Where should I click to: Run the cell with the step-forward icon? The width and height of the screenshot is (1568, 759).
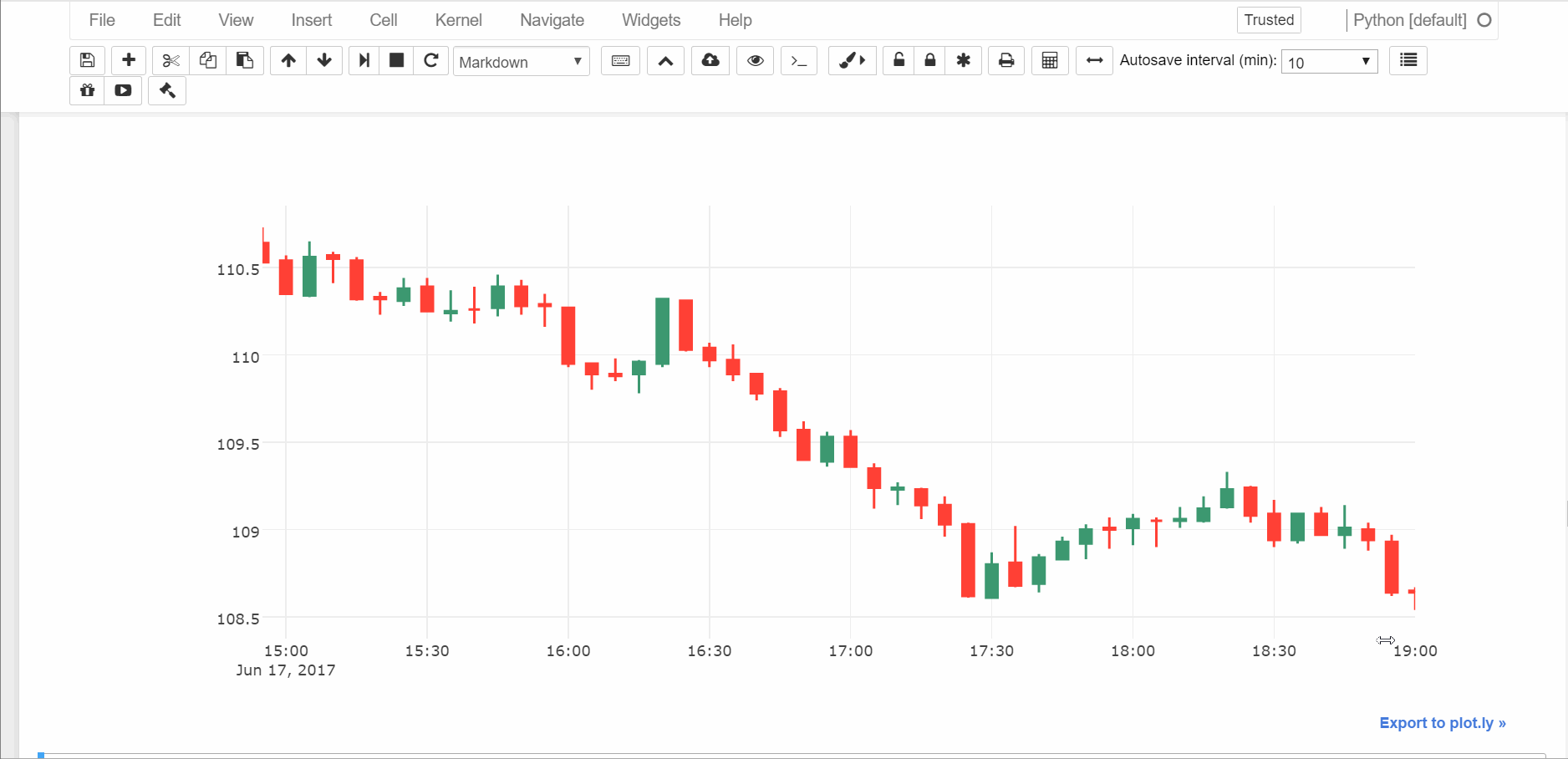(x=364, y=60)
